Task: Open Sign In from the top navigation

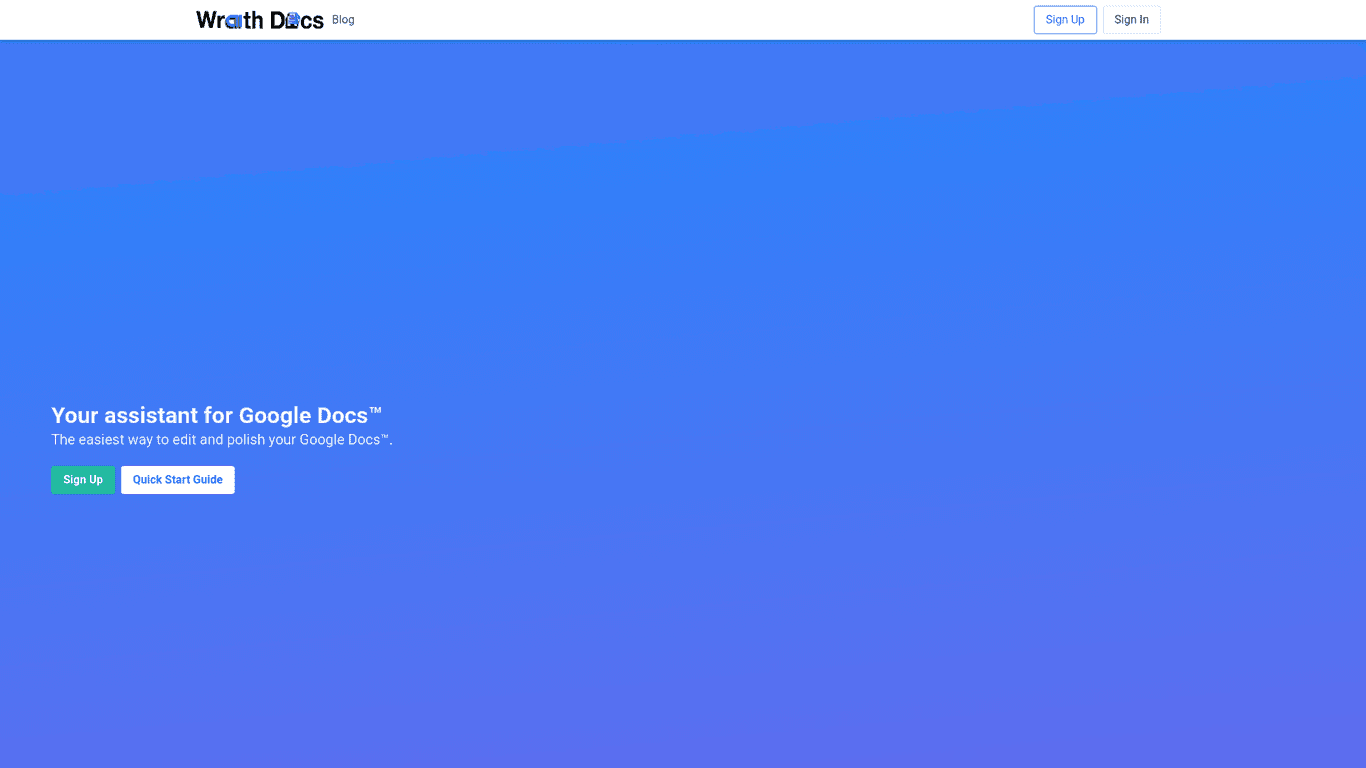Action: coord(1131,20)
